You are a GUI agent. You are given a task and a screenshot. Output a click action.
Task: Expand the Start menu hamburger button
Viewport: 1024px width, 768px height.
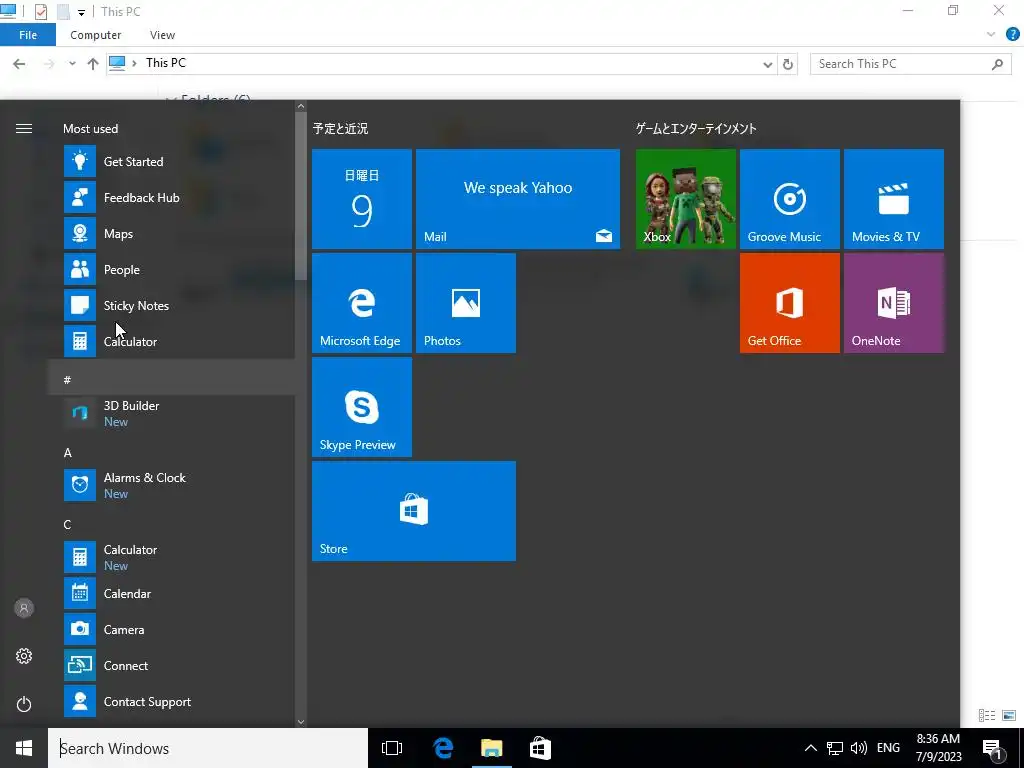coord(24,129)
